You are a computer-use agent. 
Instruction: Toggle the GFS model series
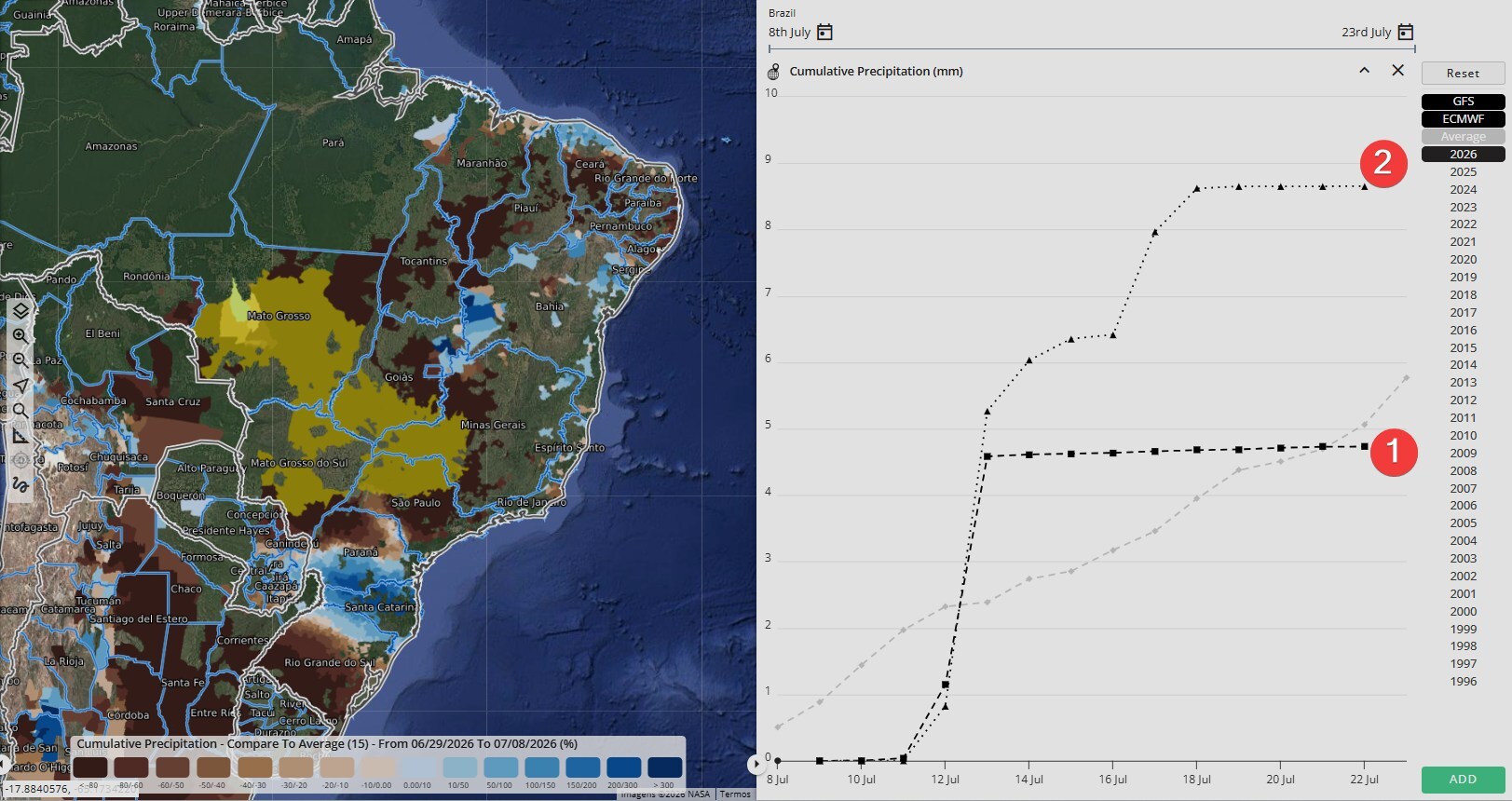[x=1463, y=102]
